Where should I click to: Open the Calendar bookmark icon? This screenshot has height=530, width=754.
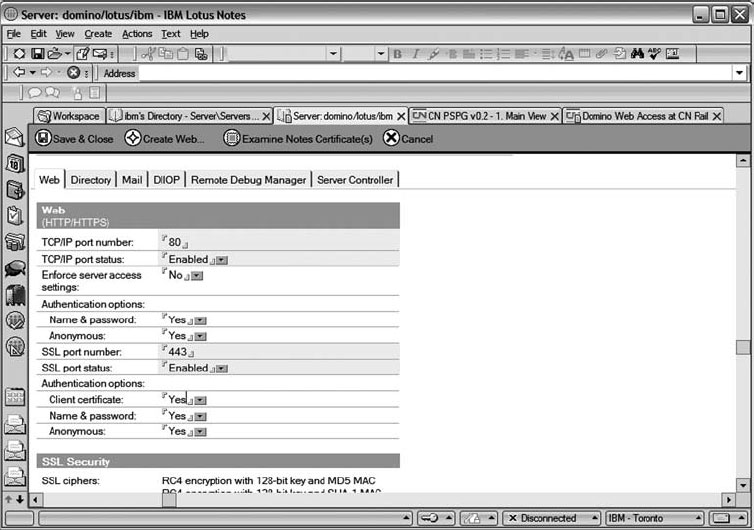point(15,164)
